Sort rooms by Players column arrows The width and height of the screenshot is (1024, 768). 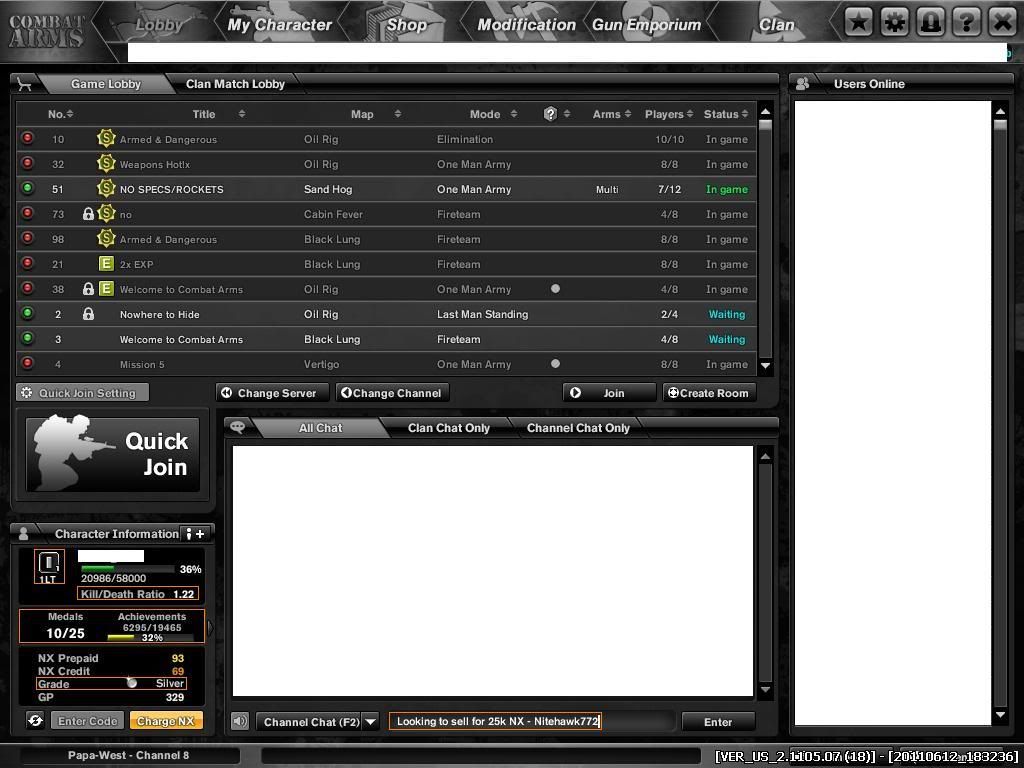tap(690, 114)
